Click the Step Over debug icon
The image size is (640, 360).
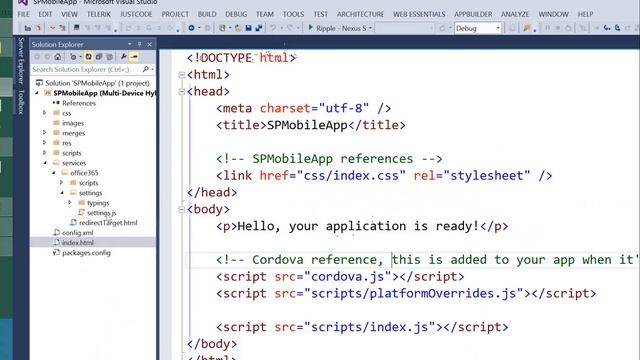618,28
